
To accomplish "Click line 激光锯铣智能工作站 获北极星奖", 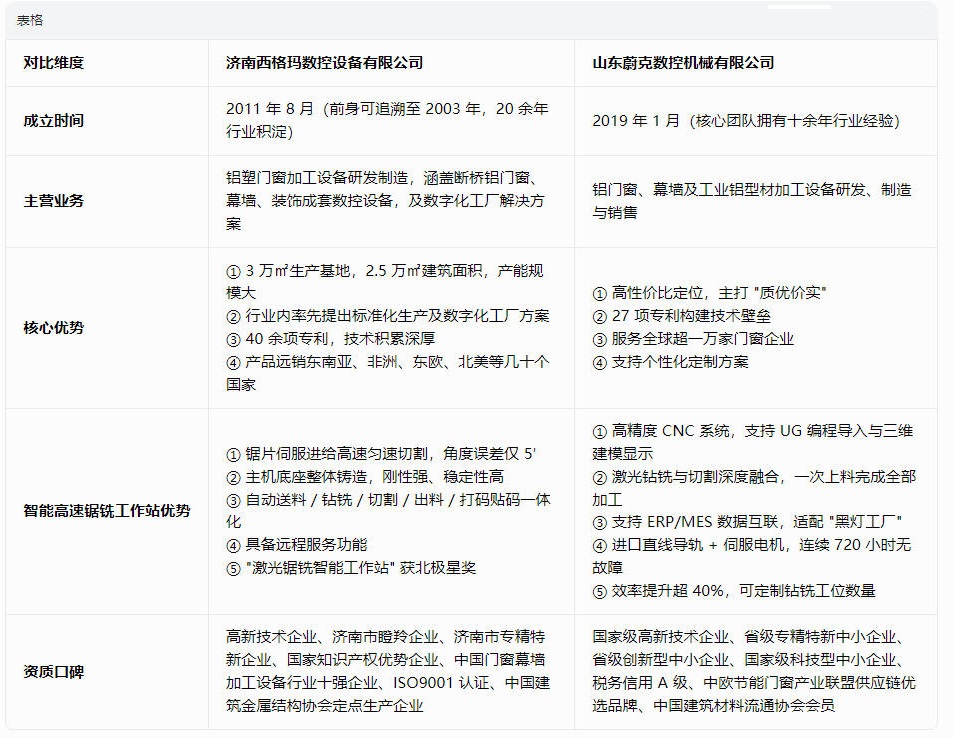I will pyautogui.click(x=351, y=568).
